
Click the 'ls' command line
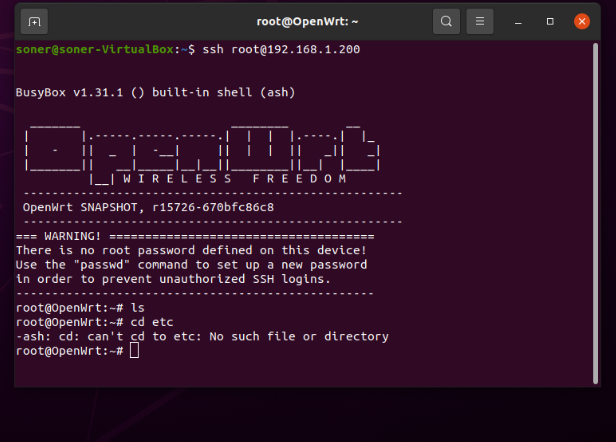click(x=80, y=308)
